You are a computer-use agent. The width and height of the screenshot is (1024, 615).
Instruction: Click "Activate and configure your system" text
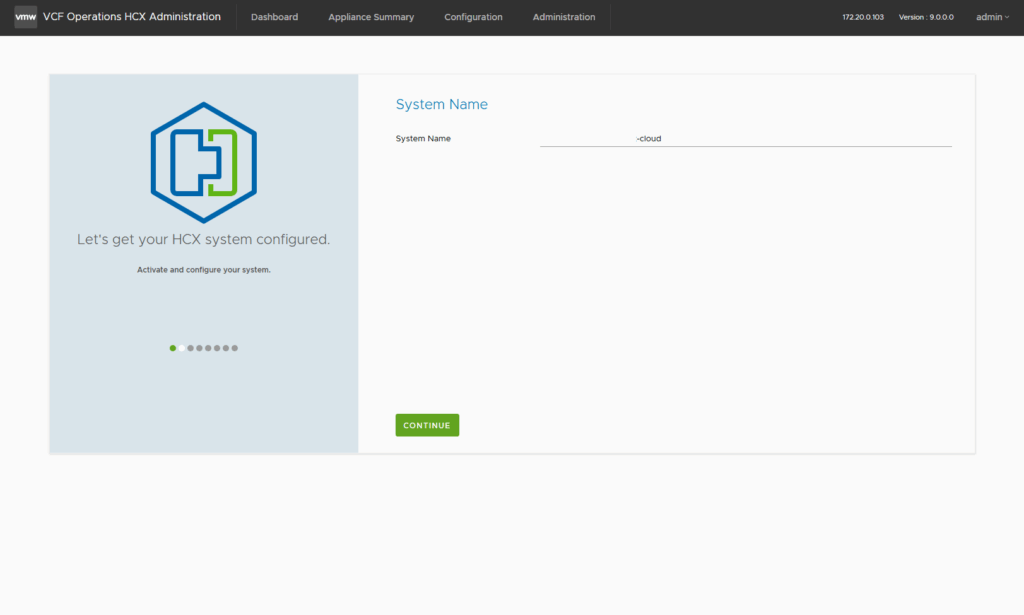coord(204,270)
